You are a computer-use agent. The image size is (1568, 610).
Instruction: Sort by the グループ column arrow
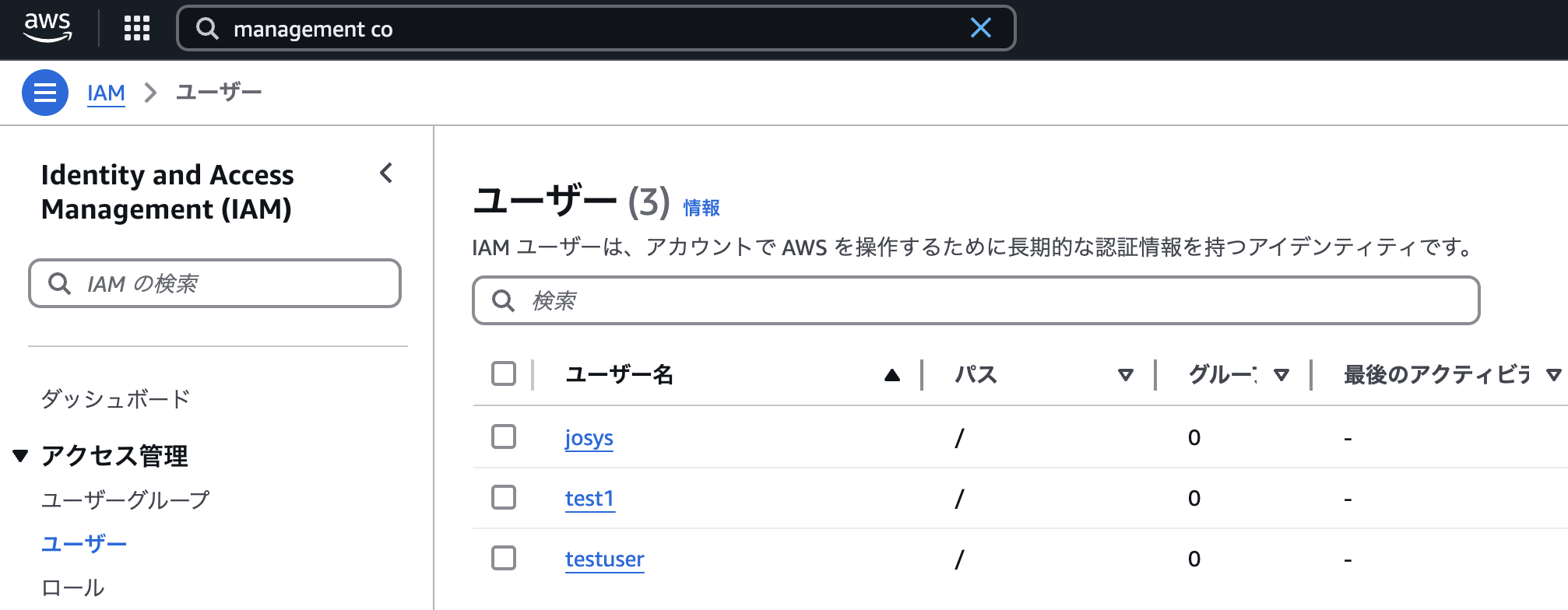[x=1281, y=375]
